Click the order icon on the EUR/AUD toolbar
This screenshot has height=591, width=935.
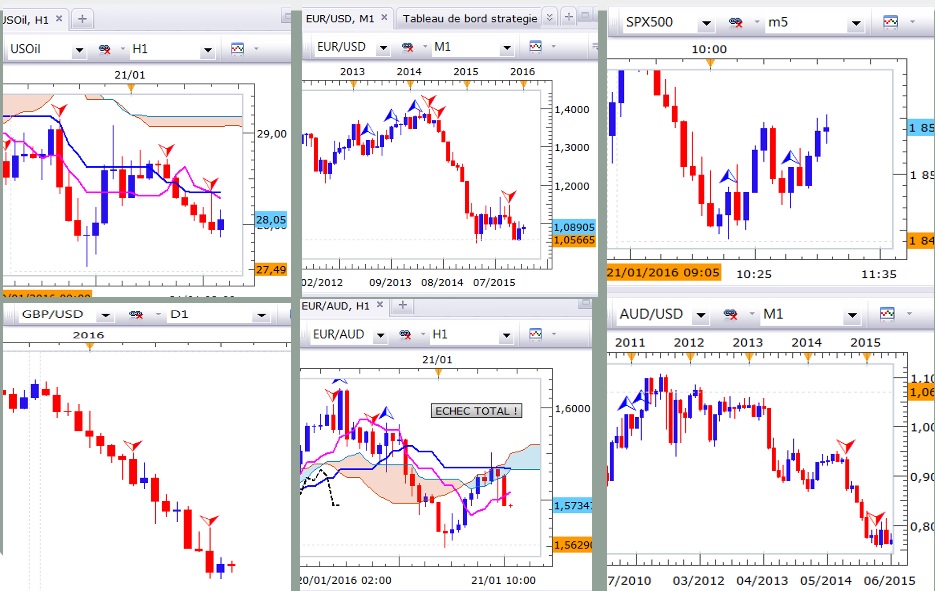(406, 335)
